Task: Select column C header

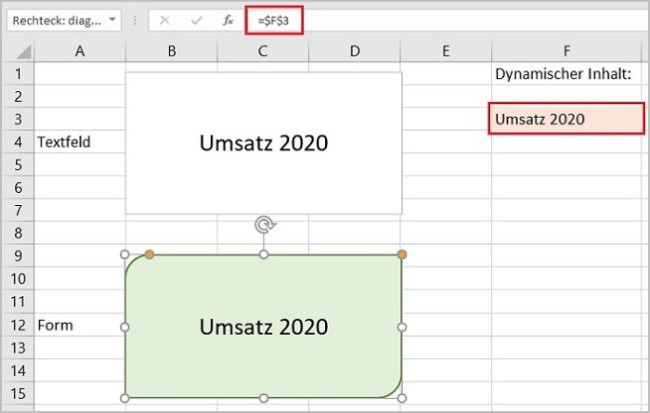Action: [263, 51]
